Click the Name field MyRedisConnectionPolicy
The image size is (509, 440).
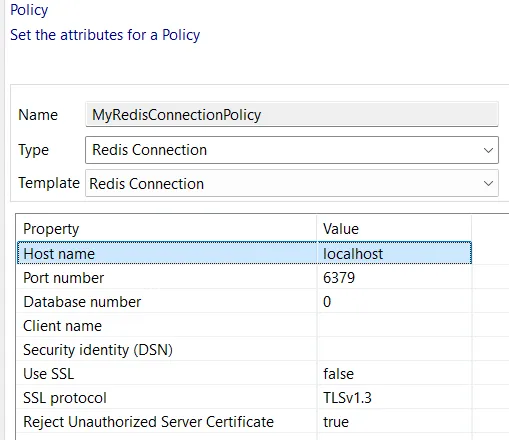point(292,115)
